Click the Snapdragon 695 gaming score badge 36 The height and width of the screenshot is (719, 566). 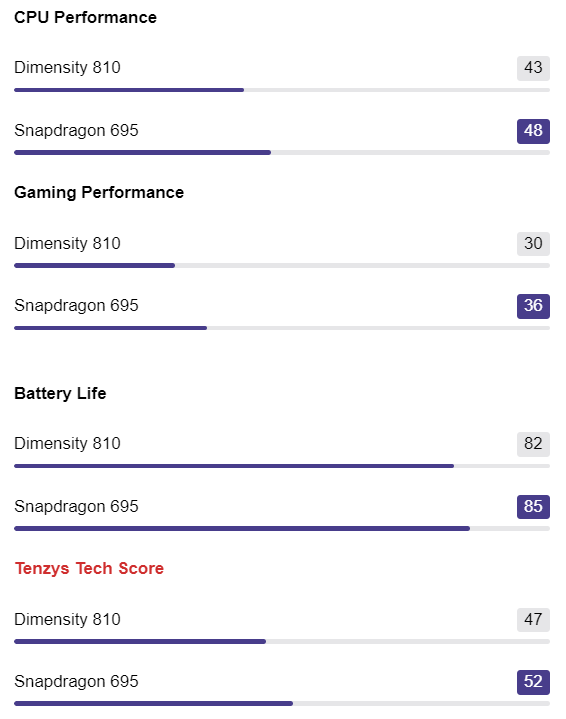pyautogui.click(x=533, y=306)
